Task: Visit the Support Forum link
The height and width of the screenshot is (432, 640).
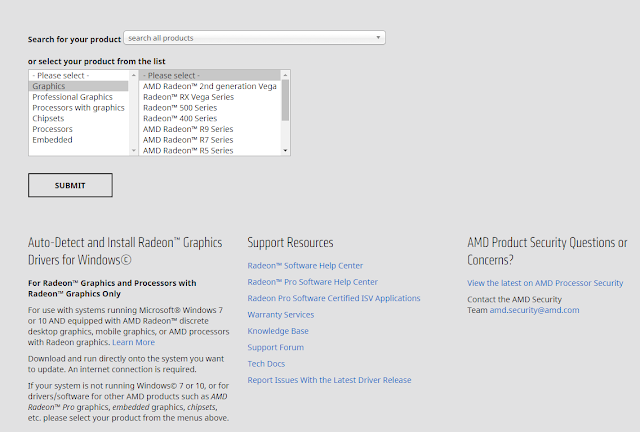Action: tap(276, 347)
